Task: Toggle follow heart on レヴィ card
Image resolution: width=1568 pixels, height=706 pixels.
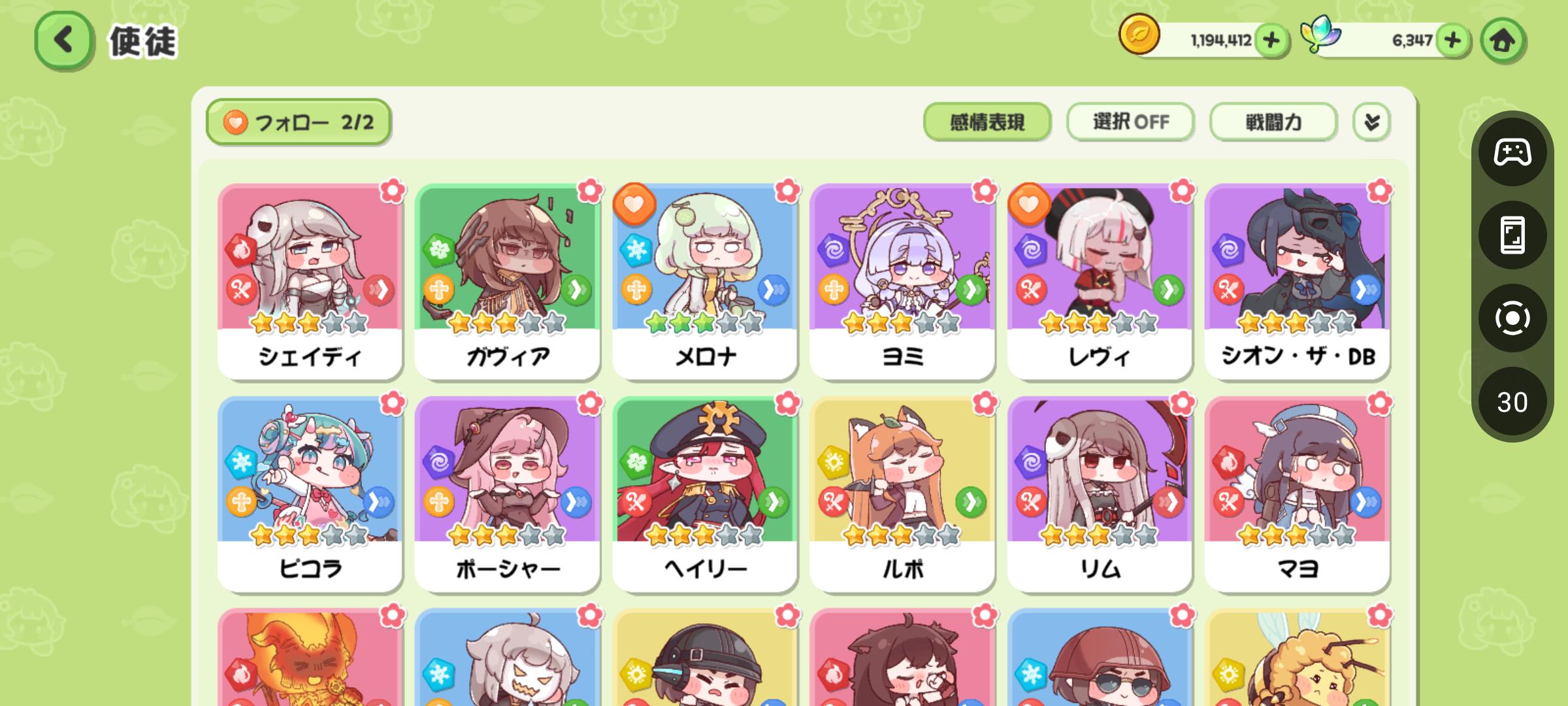Action: coord(1028,204)
